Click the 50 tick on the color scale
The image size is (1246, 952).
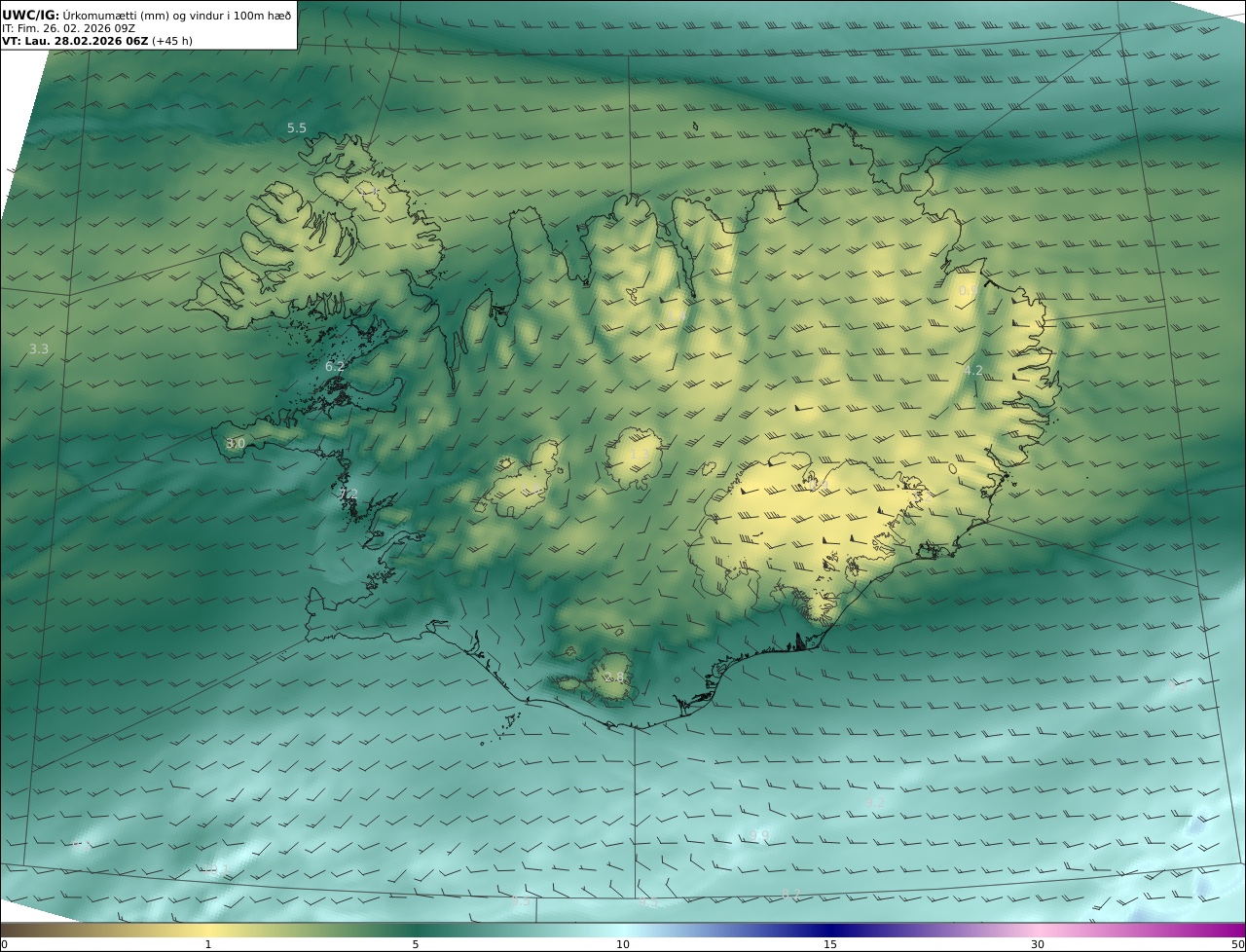pyautogui.click(x=1237, y=944)
